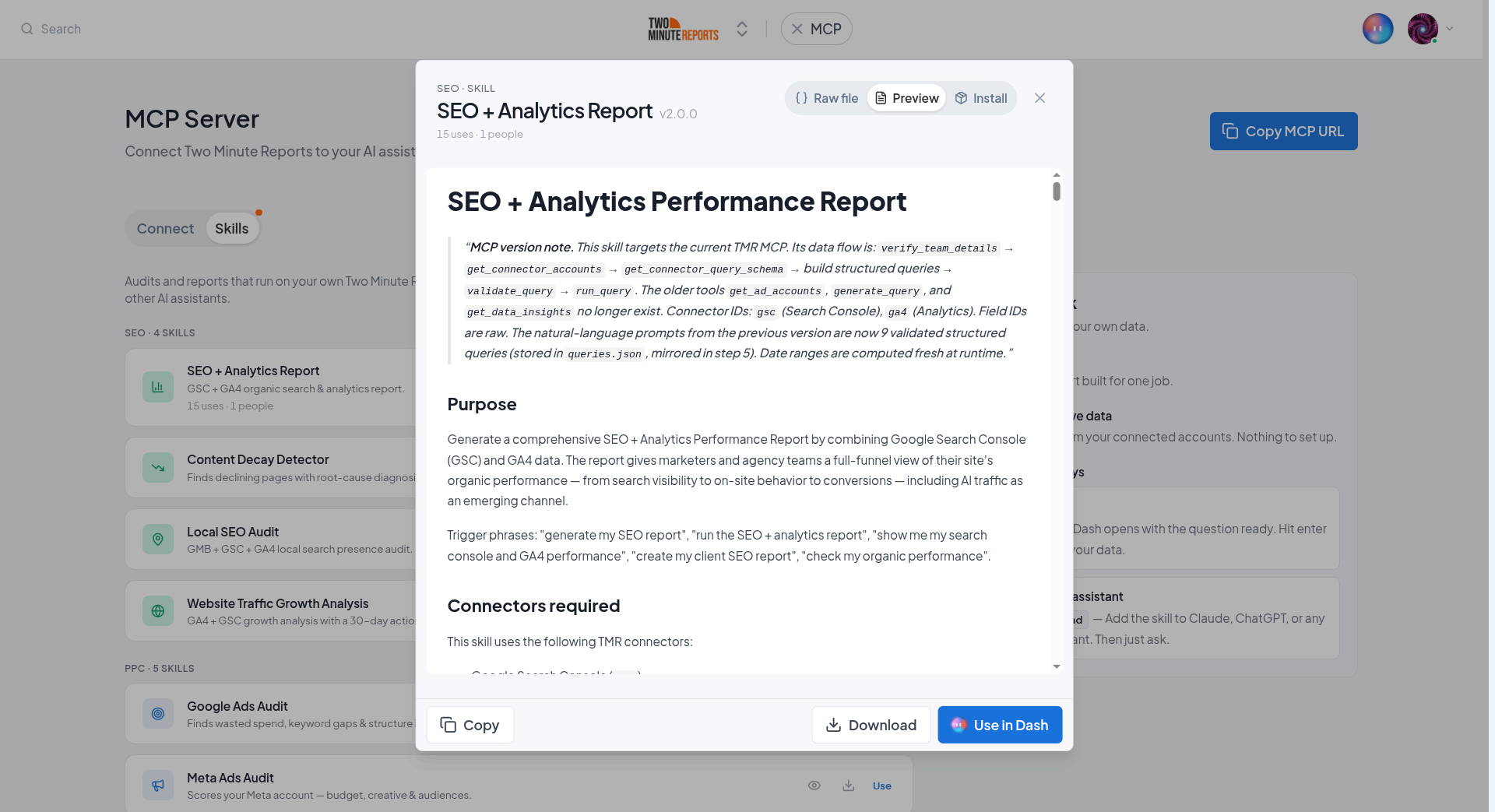
Task: Expand the profile menu chevron
Action: (x=1450, y=29)
